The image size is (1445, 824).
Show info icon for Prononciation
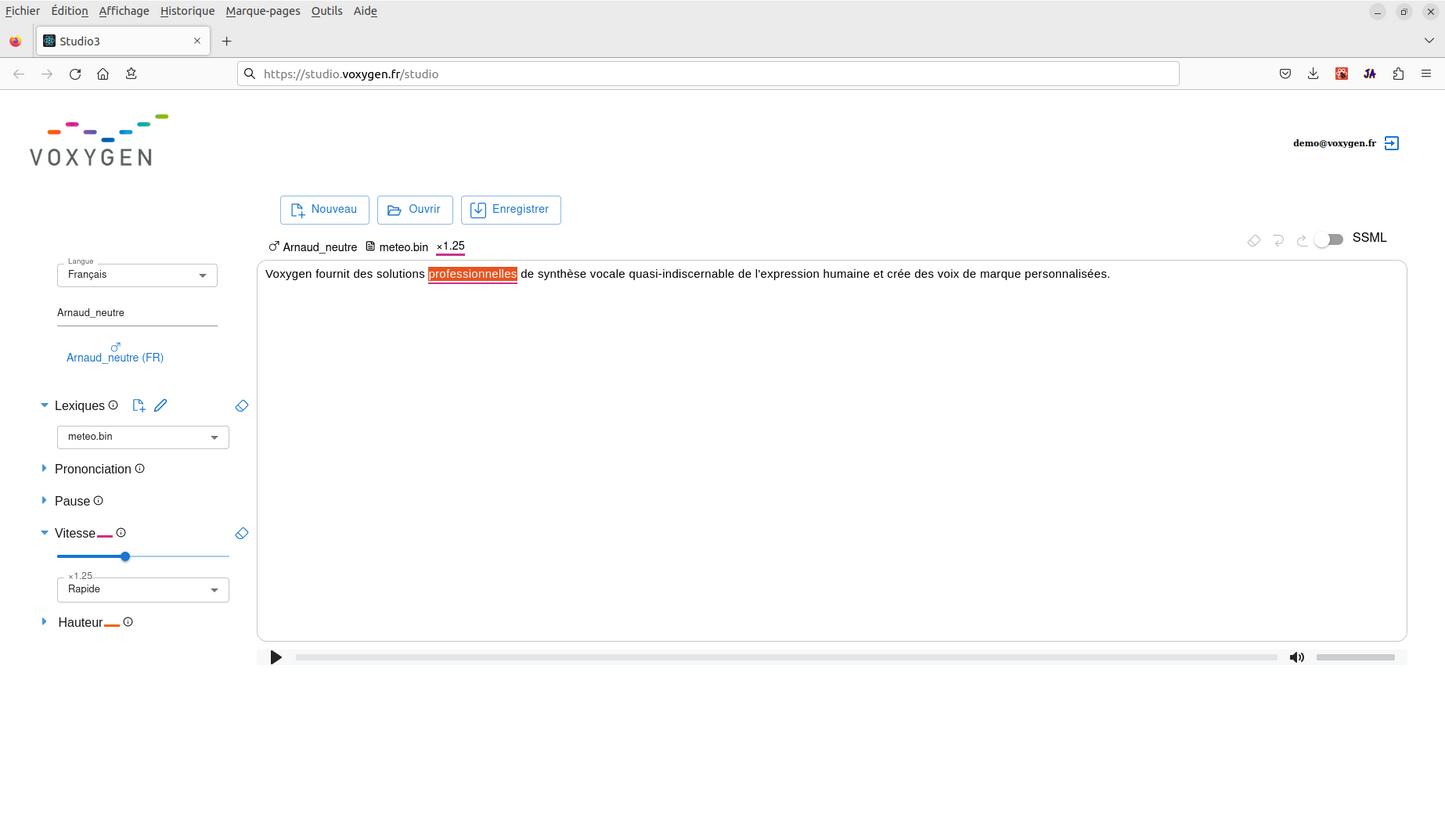(140, 468)
